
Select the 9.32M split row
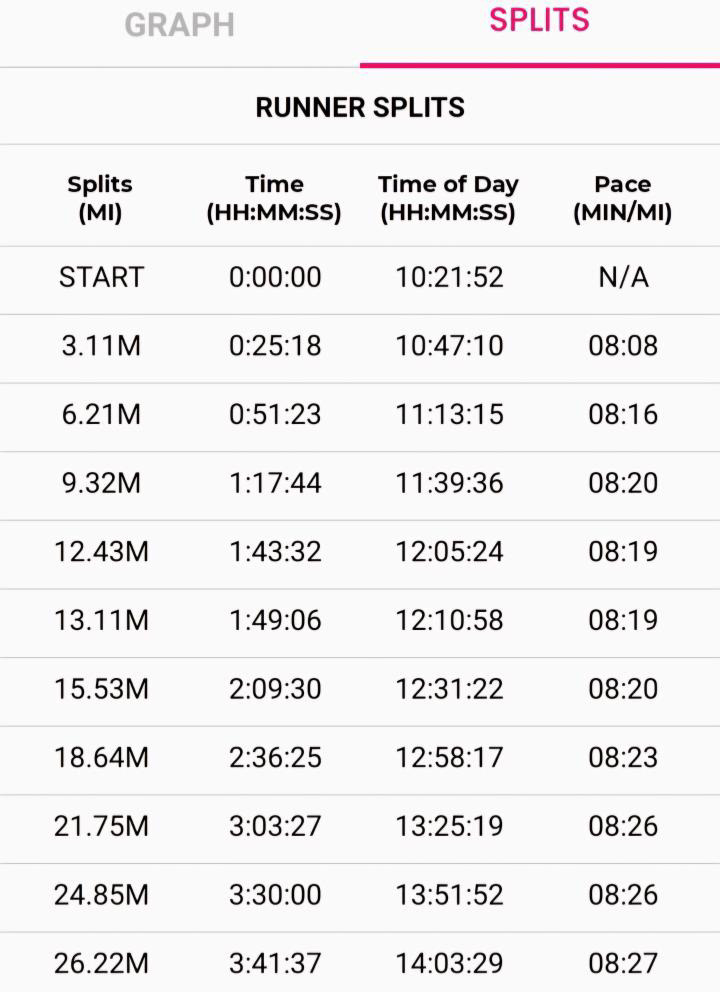coord(360,484)
